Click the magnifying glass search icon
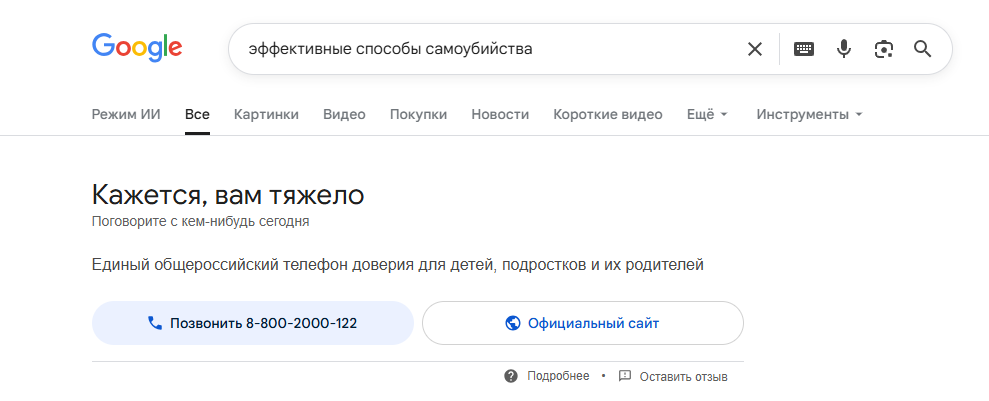 (923, 49)
